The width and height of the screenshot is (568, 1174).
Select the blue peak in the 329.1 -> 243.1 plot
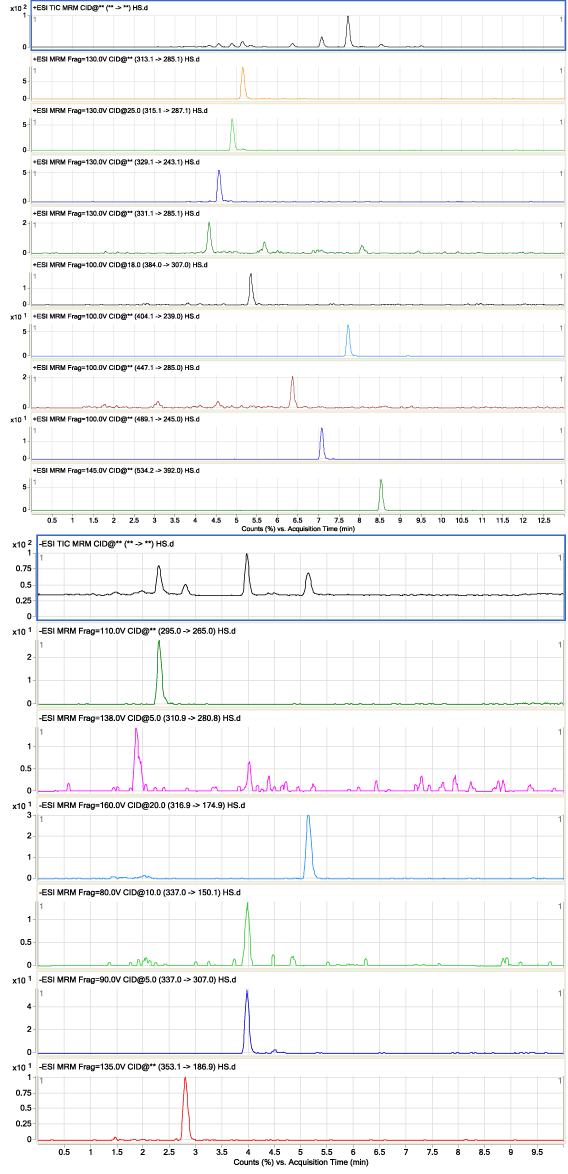click(x=219, y=185)
